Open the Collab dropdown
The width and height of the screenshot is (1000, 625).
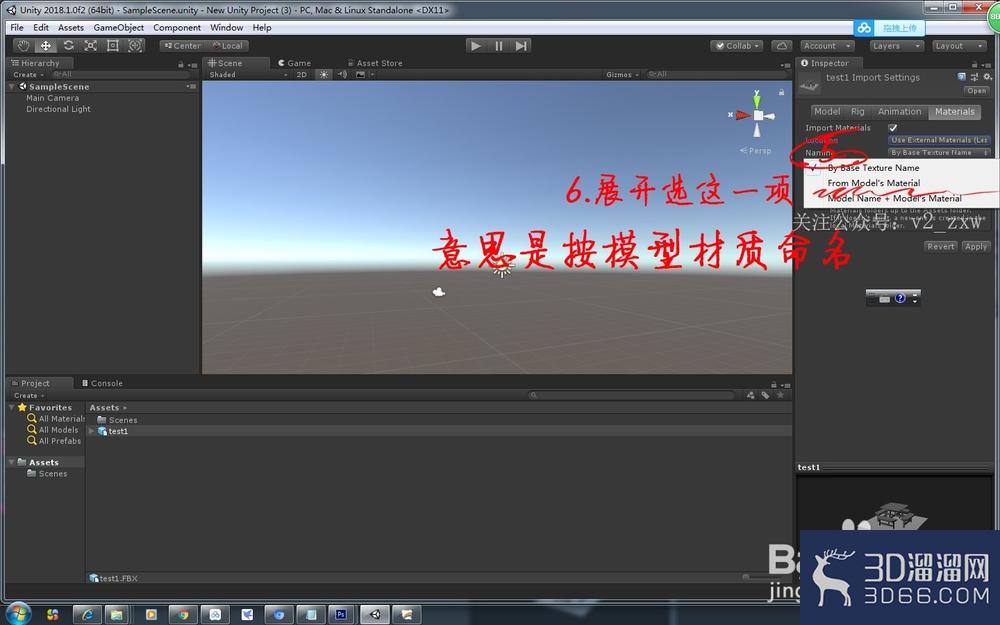click(737, 46)
